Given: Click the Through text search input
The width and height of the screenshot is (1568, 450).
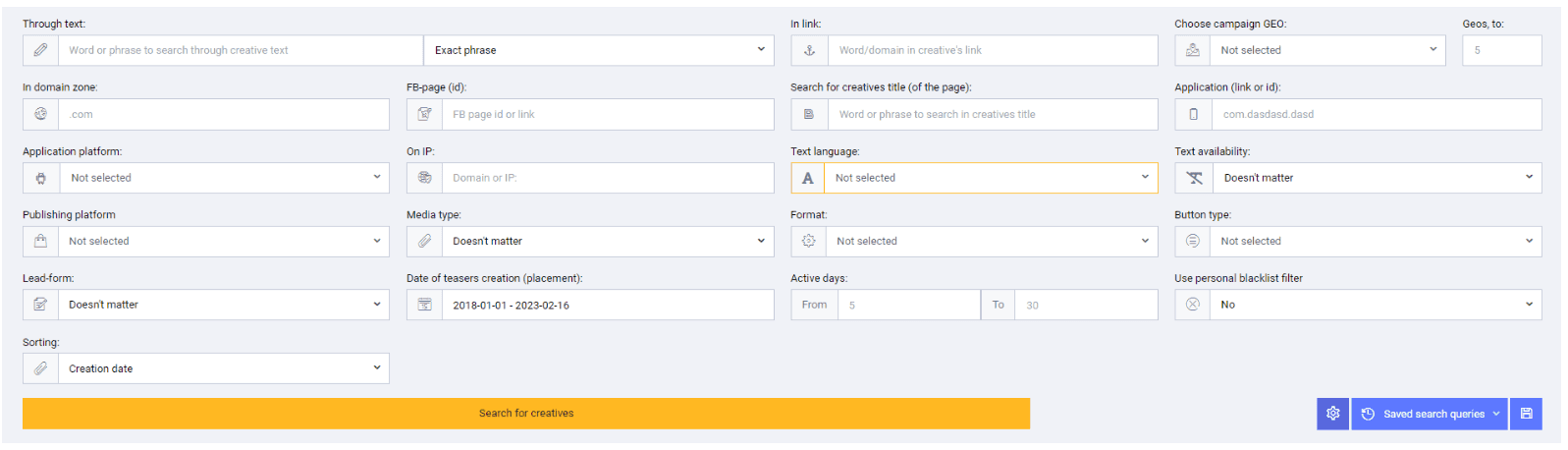Looking at the screenshot, I should coord(241,50).
